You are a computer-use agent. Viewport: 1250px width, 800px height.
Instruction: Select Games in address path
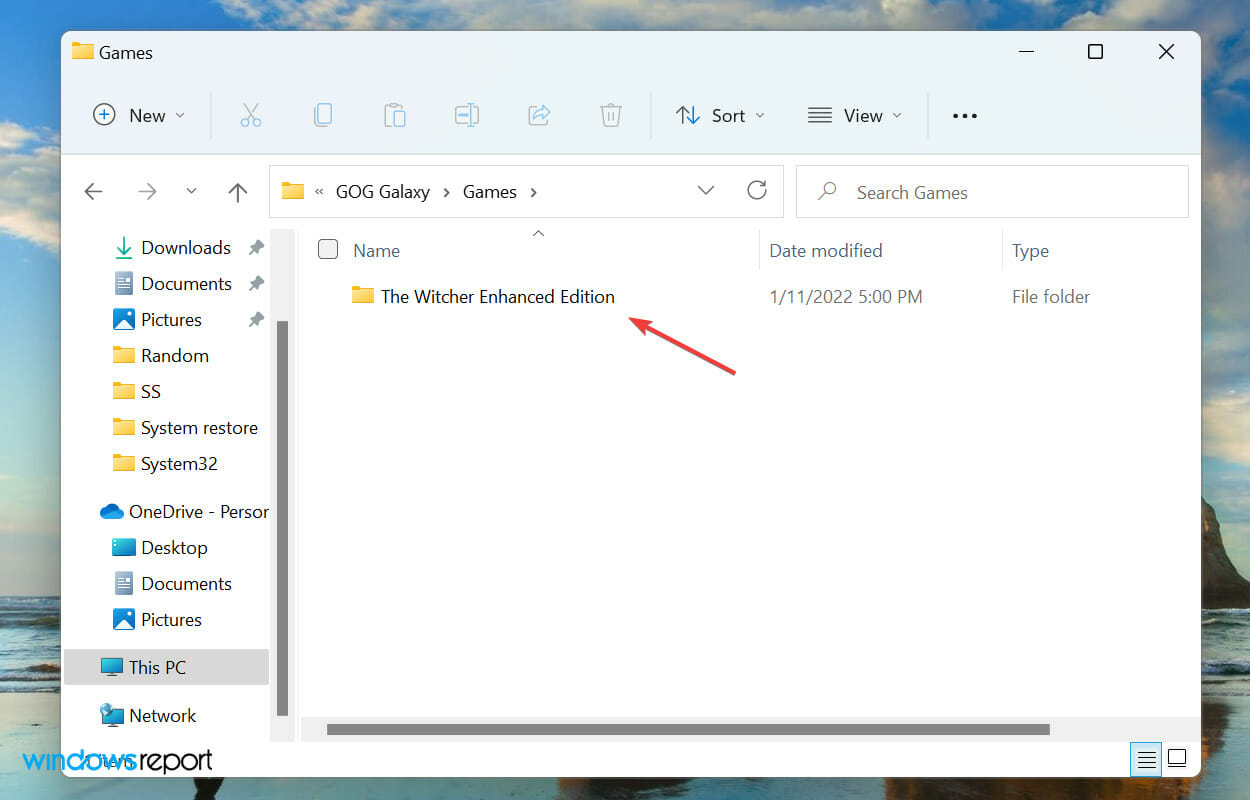click(490, 192)
